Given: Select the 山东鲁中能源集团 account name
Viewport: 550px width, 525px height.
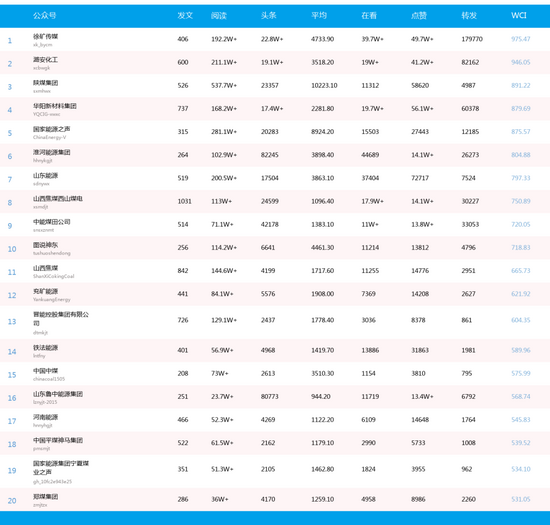Looking at the screenshot, I should click(58, 394).
